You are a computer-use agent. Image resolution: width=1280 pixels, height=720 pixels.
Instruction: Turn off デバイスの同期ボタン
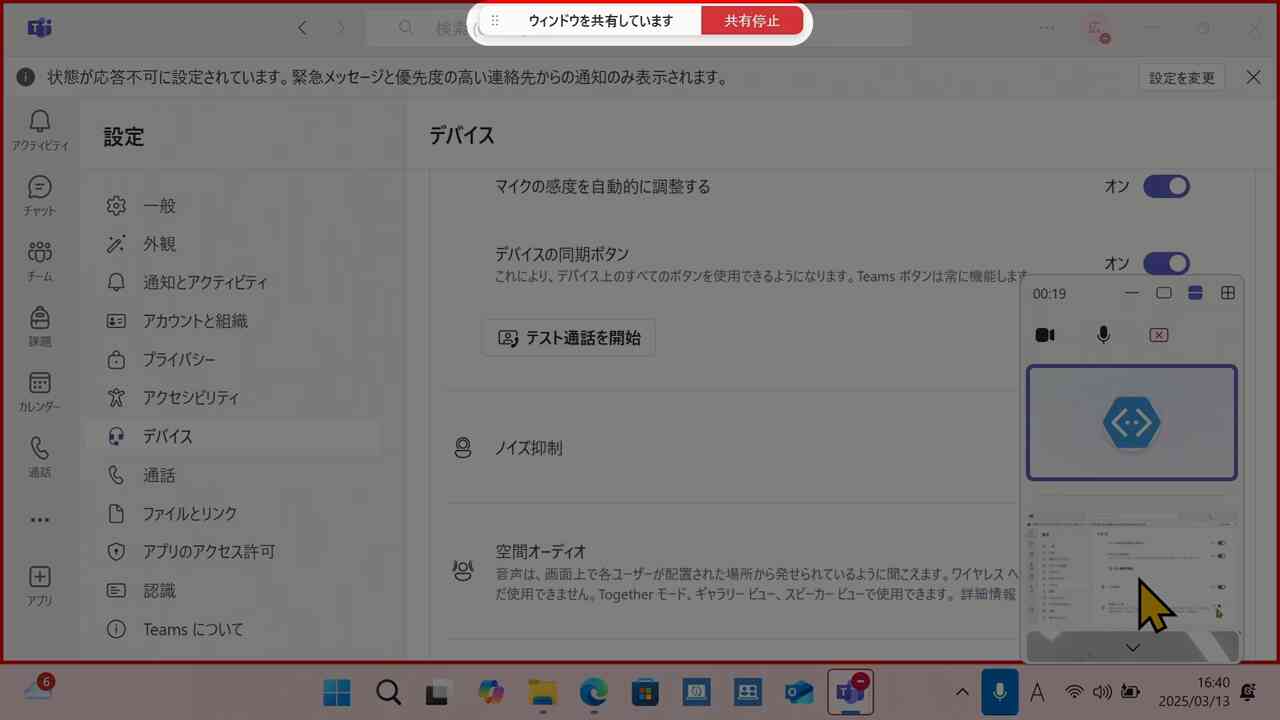(x=1166, y=263)
